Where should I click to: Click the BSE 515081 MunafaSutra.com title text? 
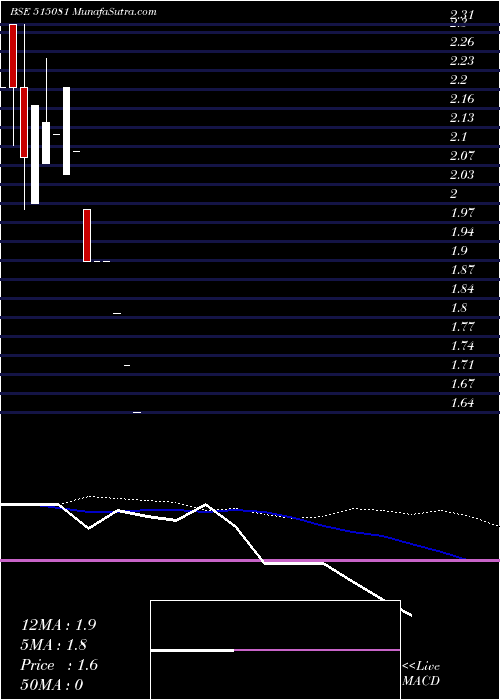[x=83, y=12]
